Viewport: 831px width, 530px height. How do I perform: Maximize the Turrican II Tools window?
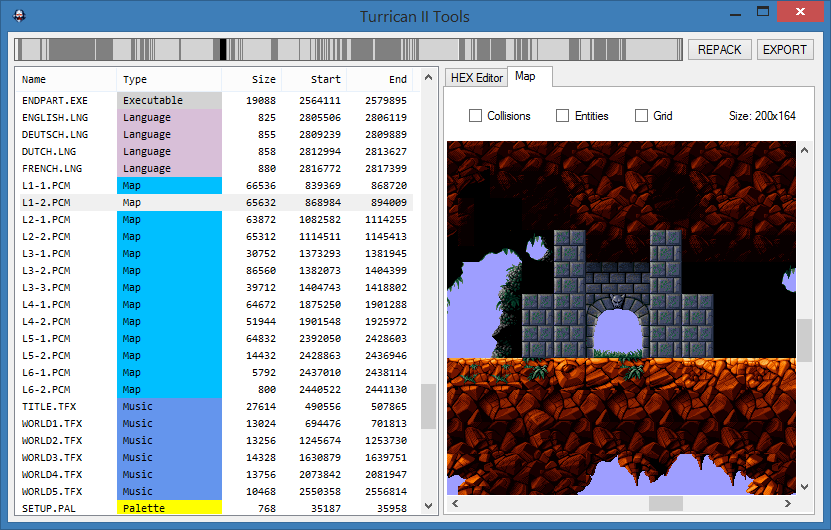coord(763,12)
